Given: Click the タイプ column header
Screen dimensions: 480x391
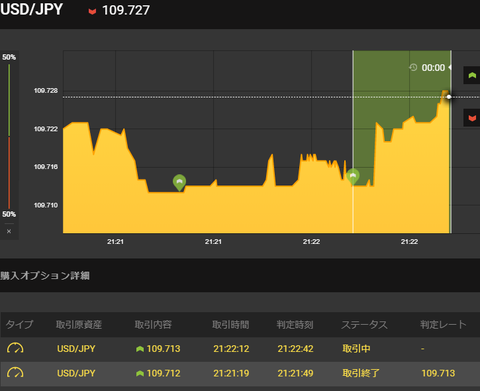Looking at the screenshot, I should pos(19,324).
